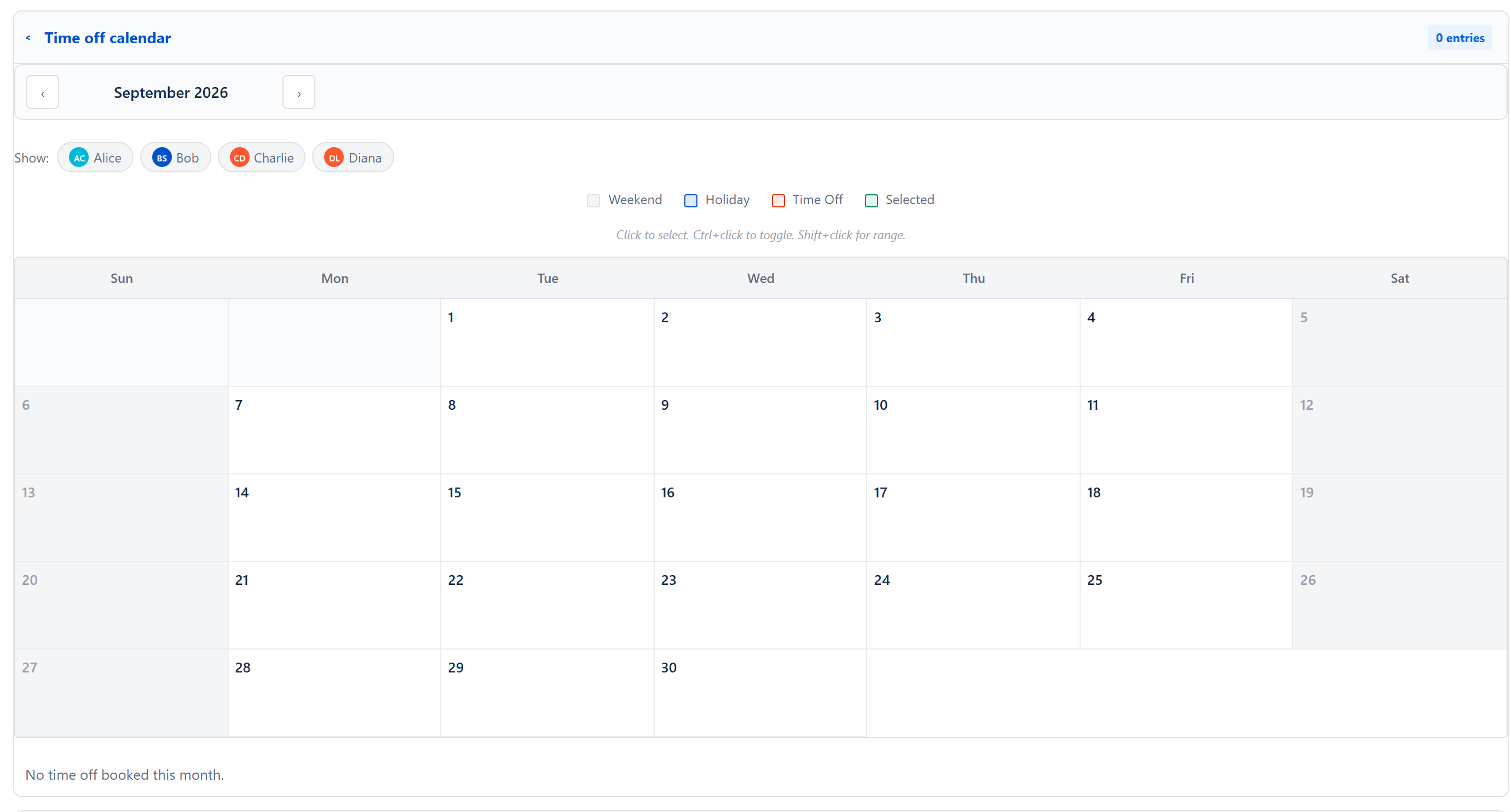
Task: Select Wednesday September 2
Action: point(760,343)
